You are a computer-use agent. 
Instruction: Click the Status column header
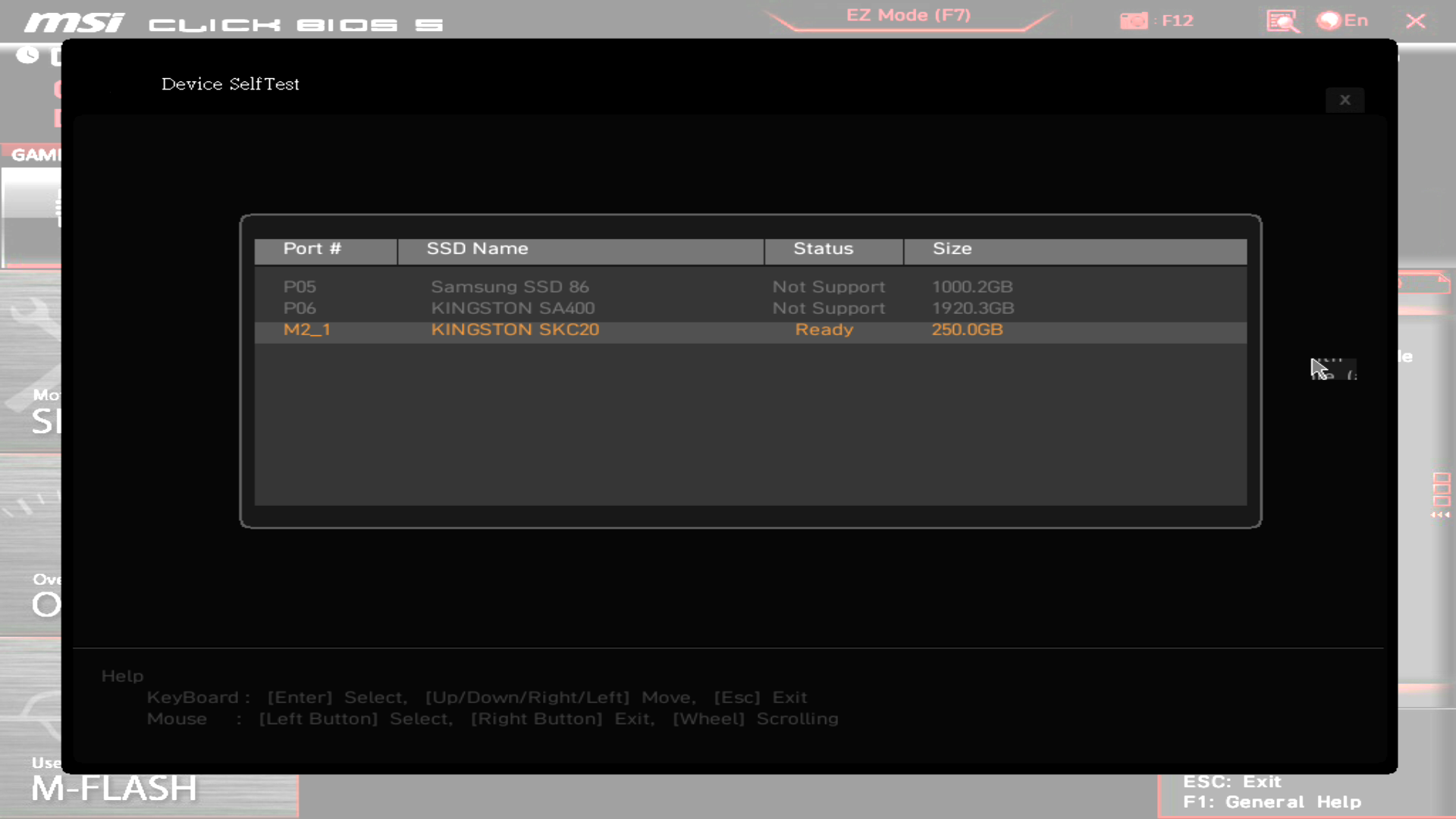(x=823, y=249)
